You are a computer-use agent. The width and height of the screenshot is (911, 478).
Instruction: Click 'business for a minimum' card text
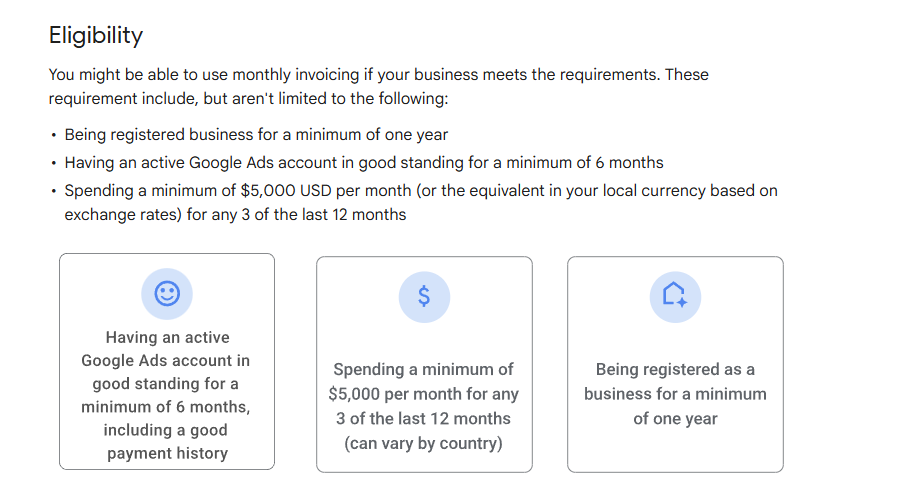[675, 394]
